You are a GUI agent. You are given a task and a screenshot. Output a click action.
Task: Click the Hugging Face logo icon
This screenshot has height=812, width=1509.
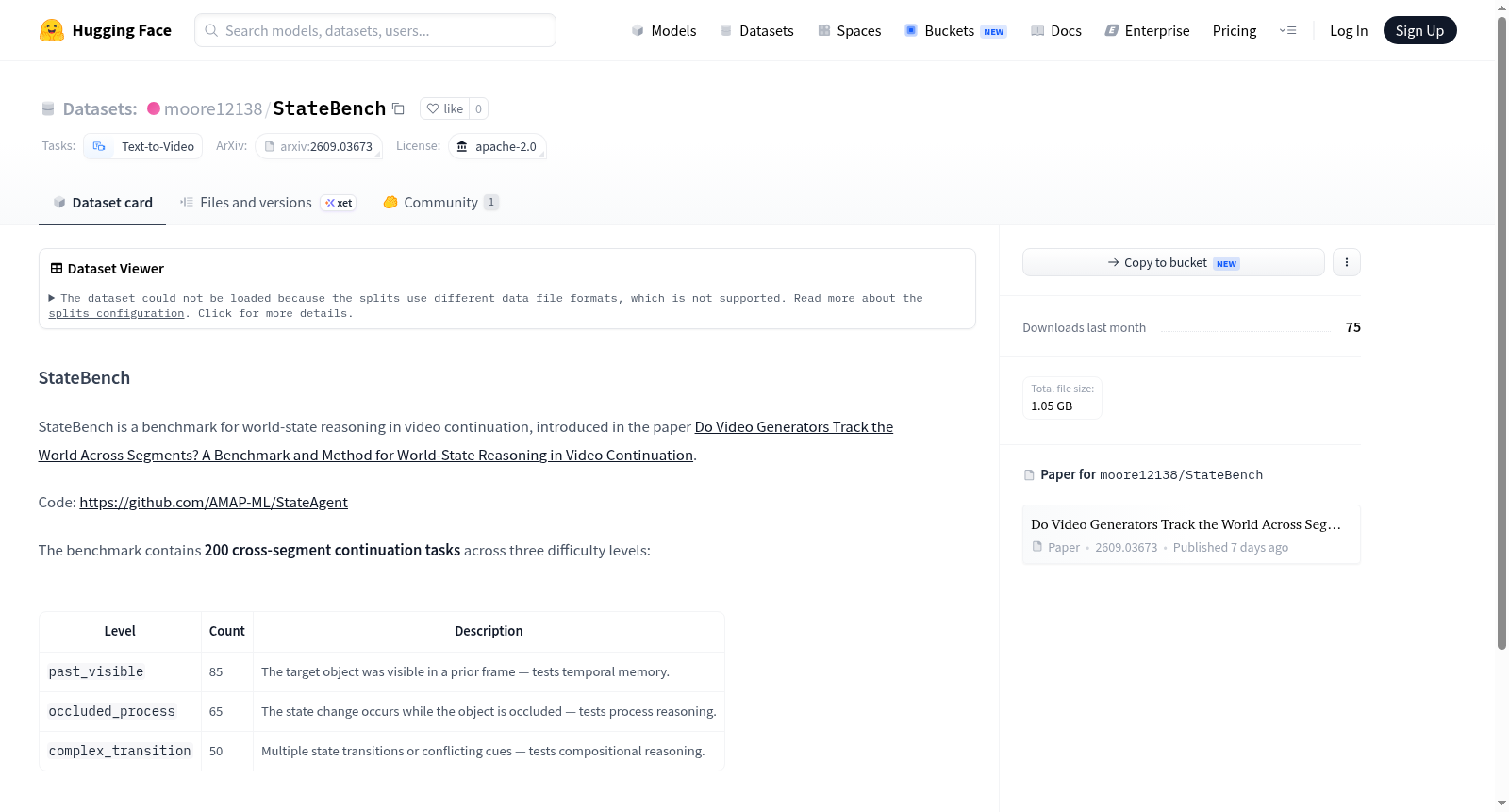pos(52,30)
